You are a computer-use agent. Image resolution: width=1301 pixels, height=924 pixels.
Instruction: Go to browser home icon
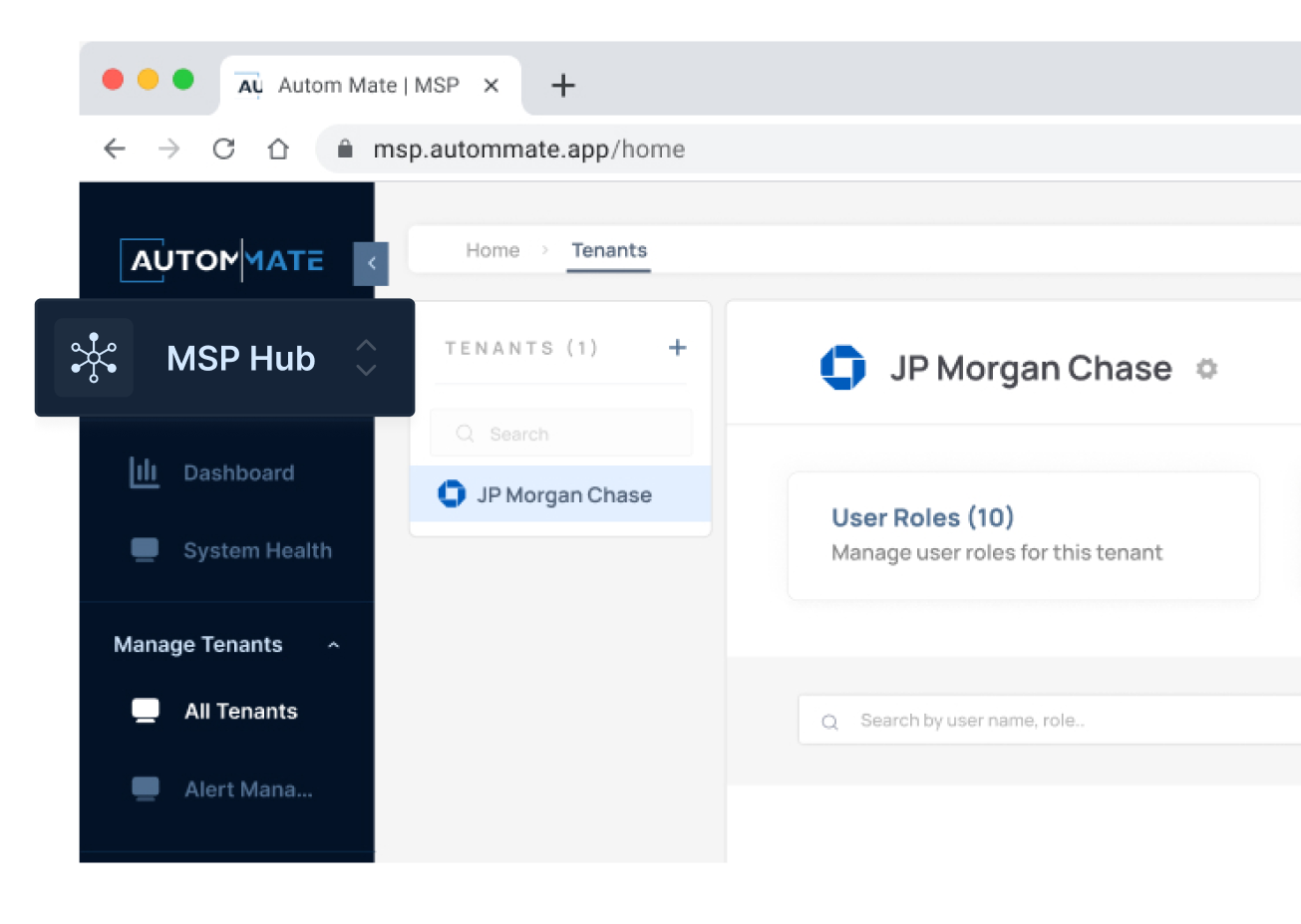tap(278, 149)
